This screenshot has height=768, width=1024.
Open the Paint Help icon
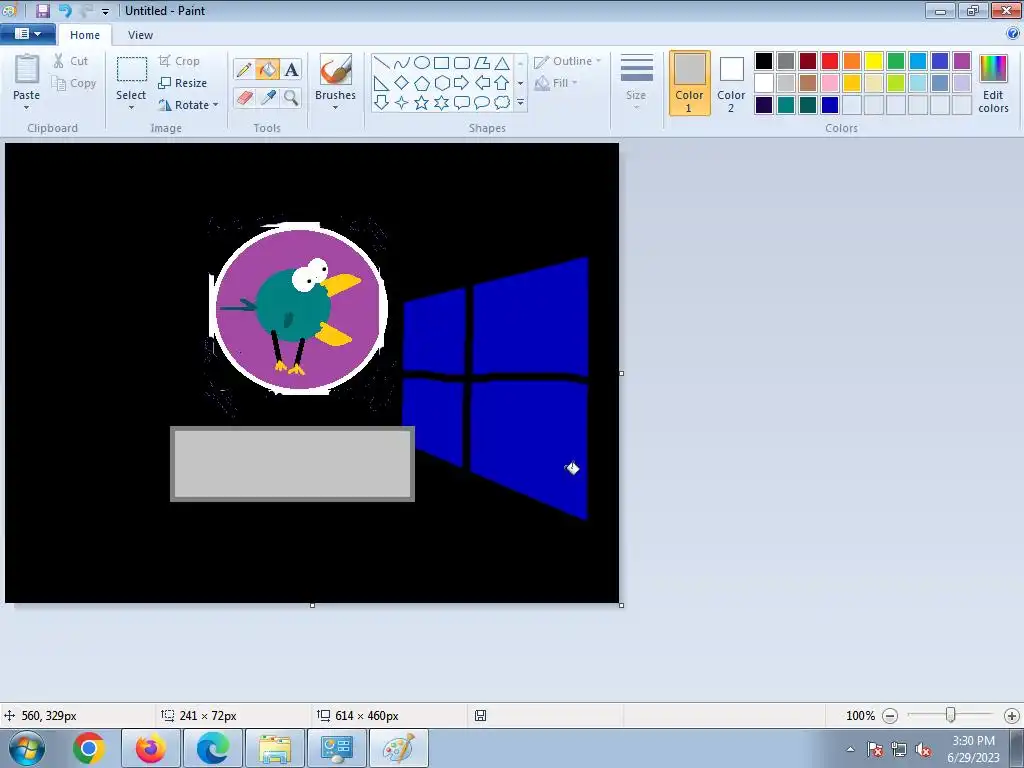click(1013, 33)
